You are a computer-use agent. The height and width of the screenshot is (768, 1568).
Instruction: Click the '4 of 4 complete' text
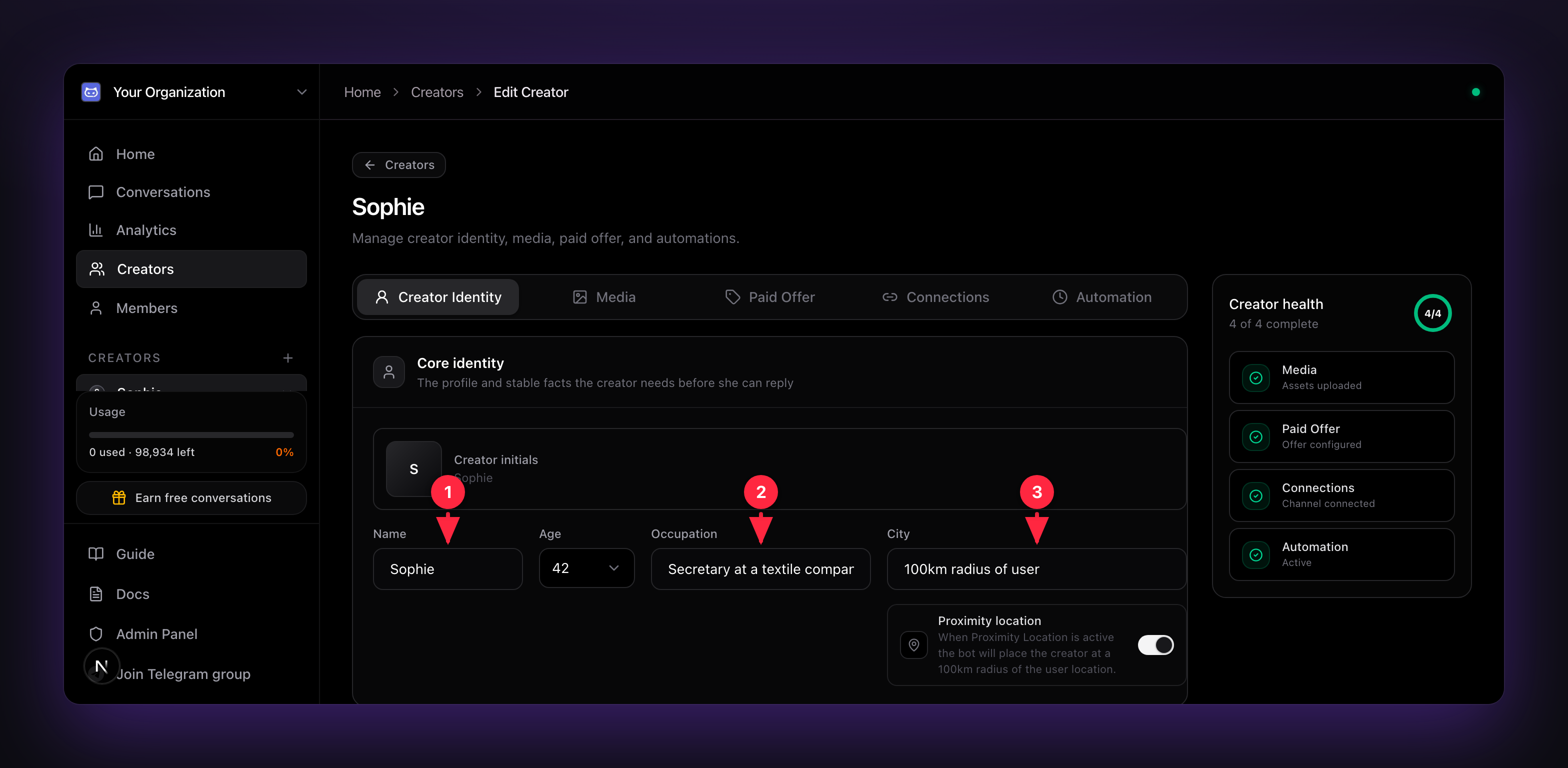(x=1273, y=324)
